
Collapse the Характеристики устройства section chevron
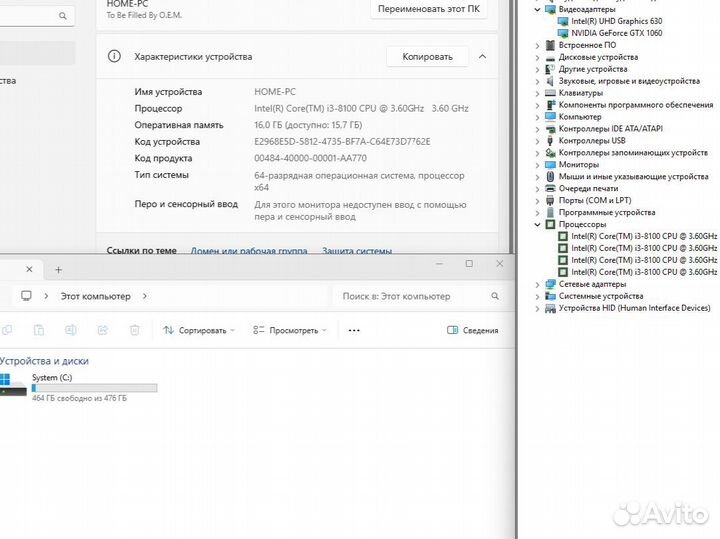(483, 57)
